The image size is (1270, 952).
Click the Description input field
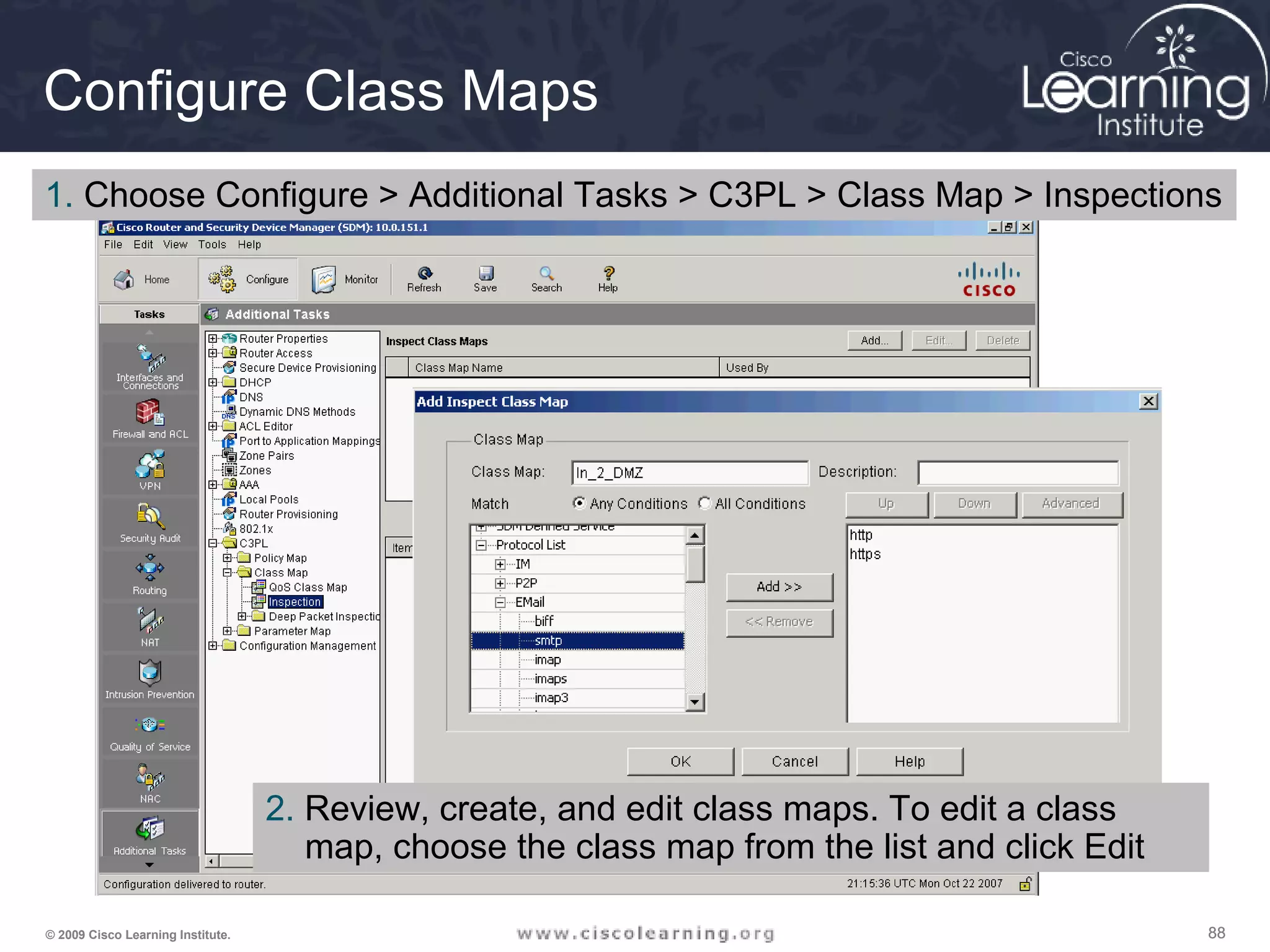pos(1018,473)
